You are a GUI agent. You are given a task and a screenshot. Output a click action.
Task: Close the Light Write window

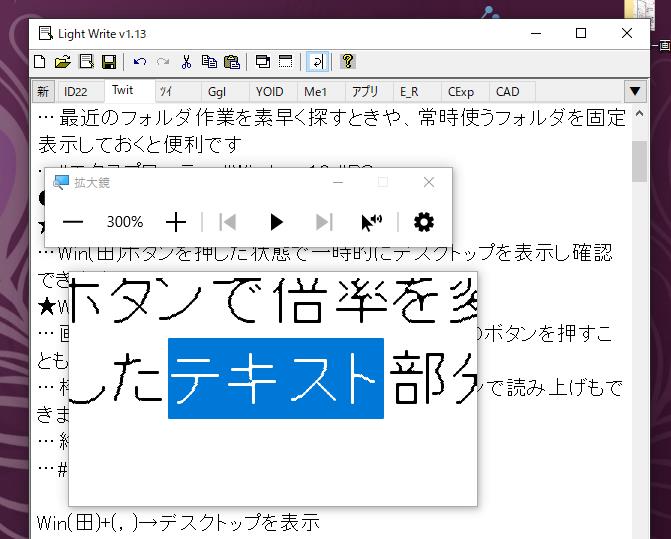click(627, 33)
